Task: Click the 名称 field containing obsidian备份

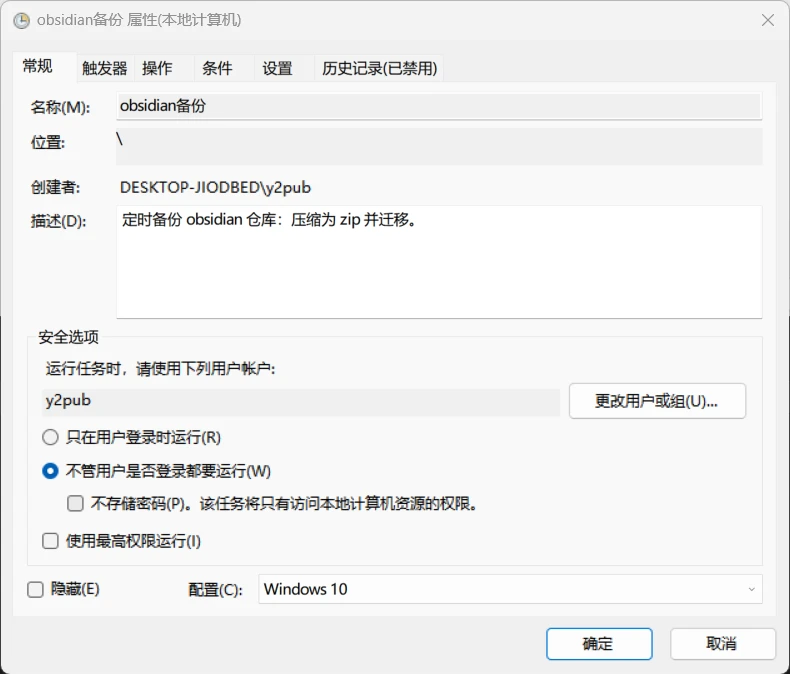Action: (438, 106)
